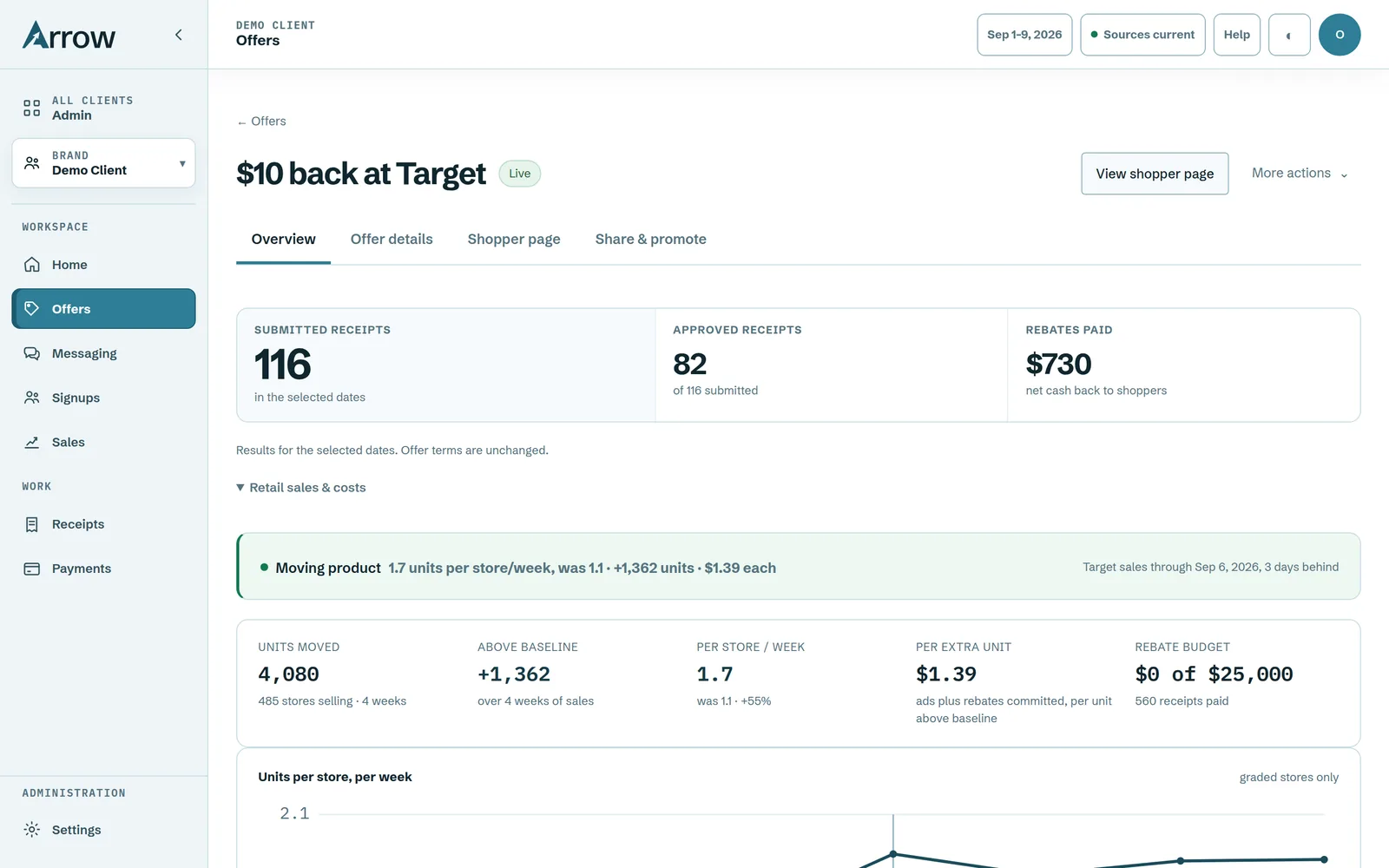Image resolution: width=1389 pixels, height=868 pixels.
Task: Click the Sources current status button
Action: (x=1142, y=35)
